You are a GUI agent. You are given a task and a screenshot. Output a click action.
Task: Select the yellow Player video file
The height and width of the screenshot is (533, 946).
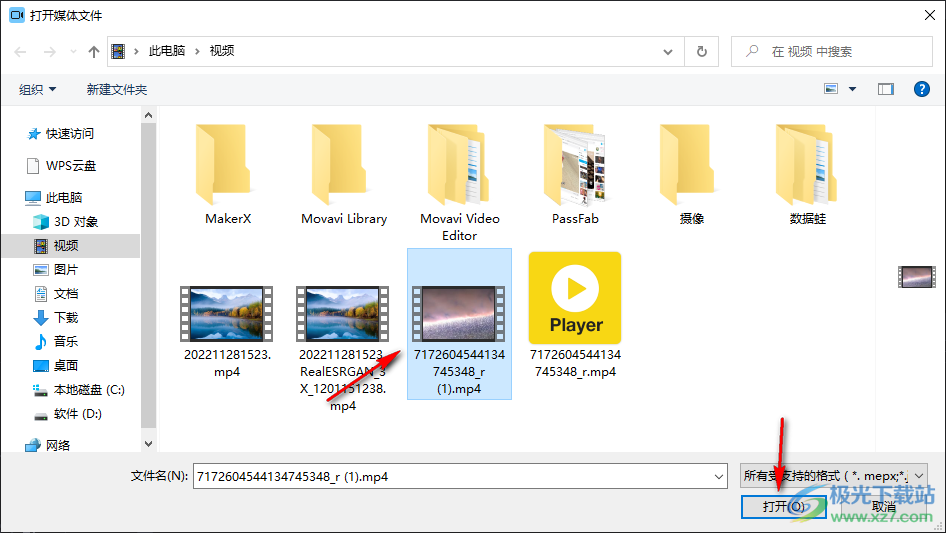[x=575, y=298]
